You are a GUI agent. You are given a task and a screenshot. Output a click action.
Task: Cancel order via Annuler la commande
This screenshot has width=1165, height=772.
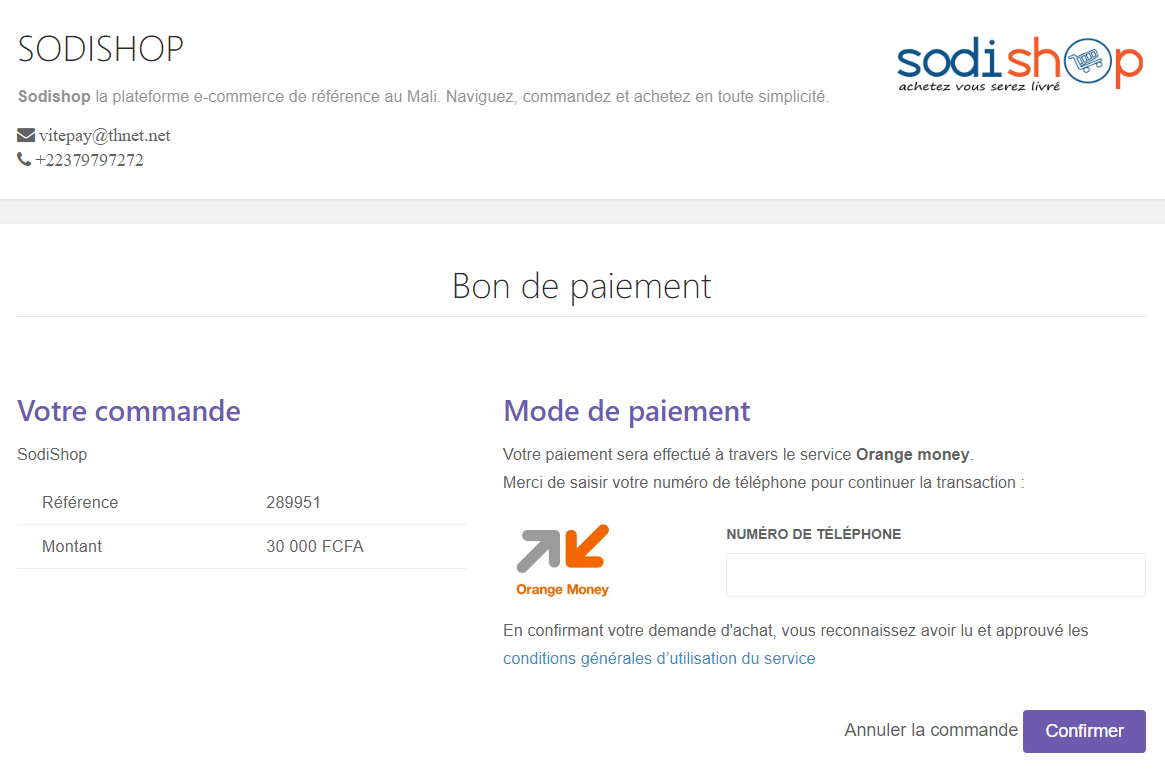[x=931, y=730]
